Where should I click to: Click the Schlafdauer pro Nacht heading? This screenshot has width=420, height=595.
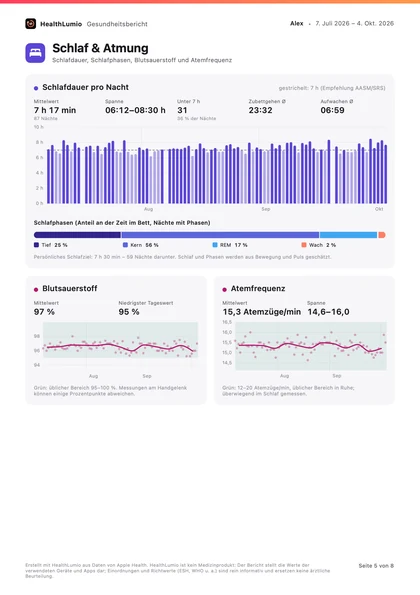pyautogui.click(x=85, y=87)
